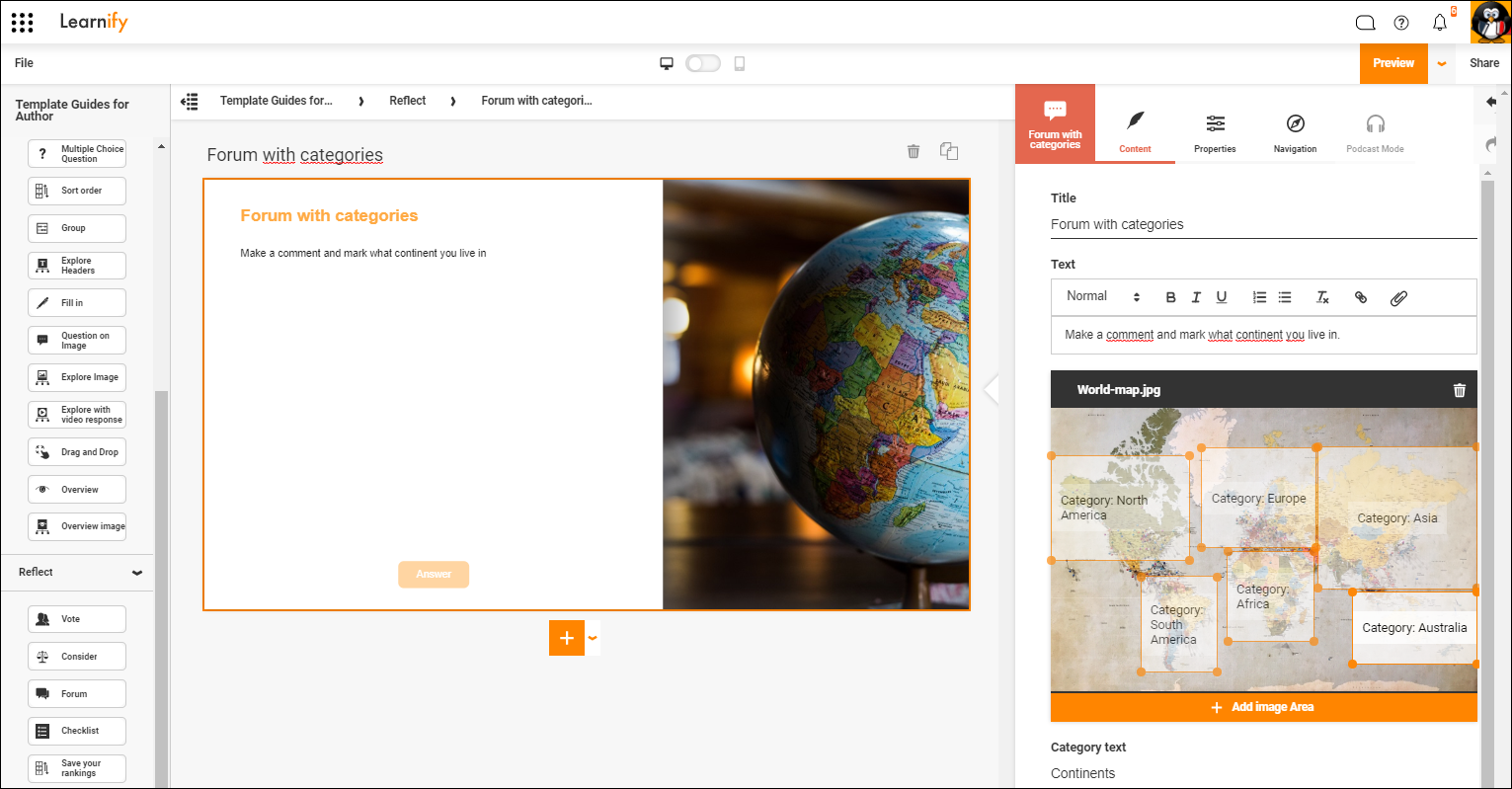This screenshot has width=1512, height=789.
Task: Open the user profile avatar
Action: pyautogui.click(x=1490, y=22)
